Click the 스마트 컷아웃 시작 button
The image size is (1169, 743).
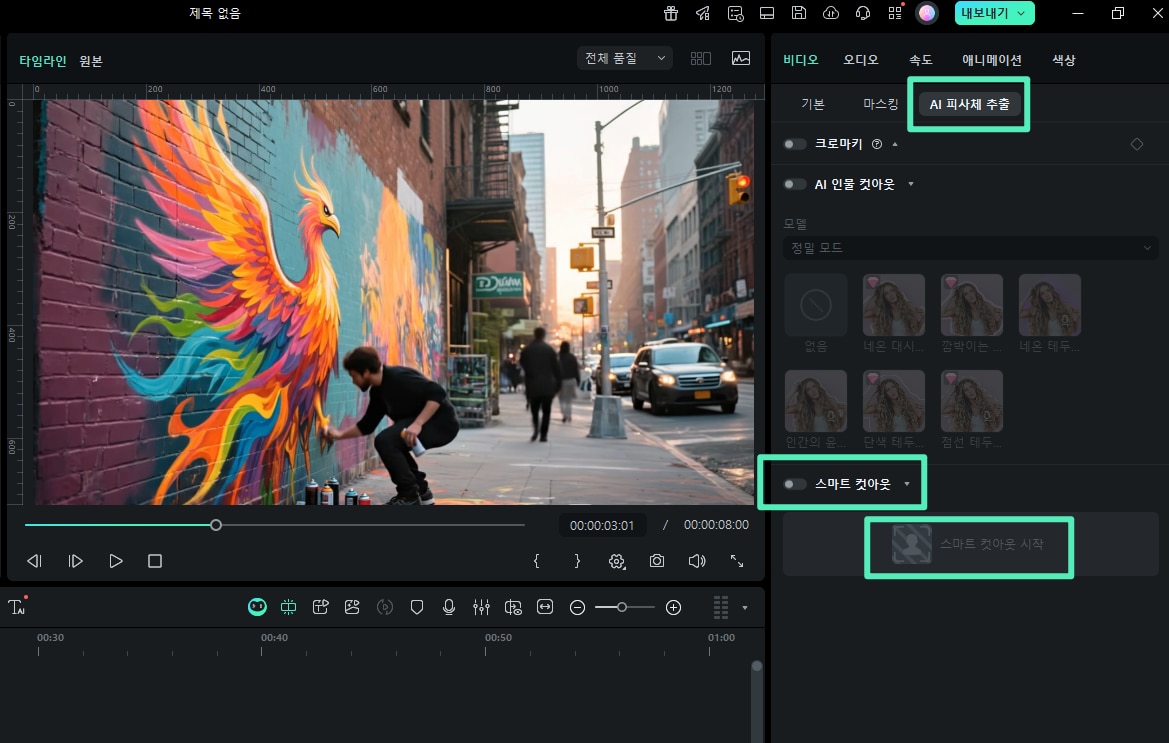click(x=968, y=545)
